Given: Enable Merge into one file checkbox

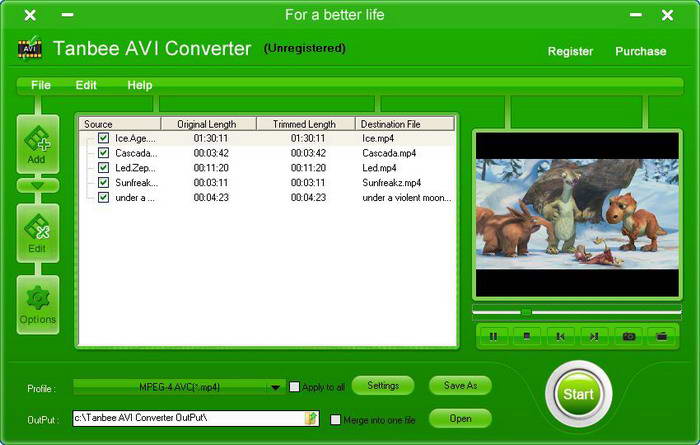Looking at the screenshot, I should tap(335, 420).
